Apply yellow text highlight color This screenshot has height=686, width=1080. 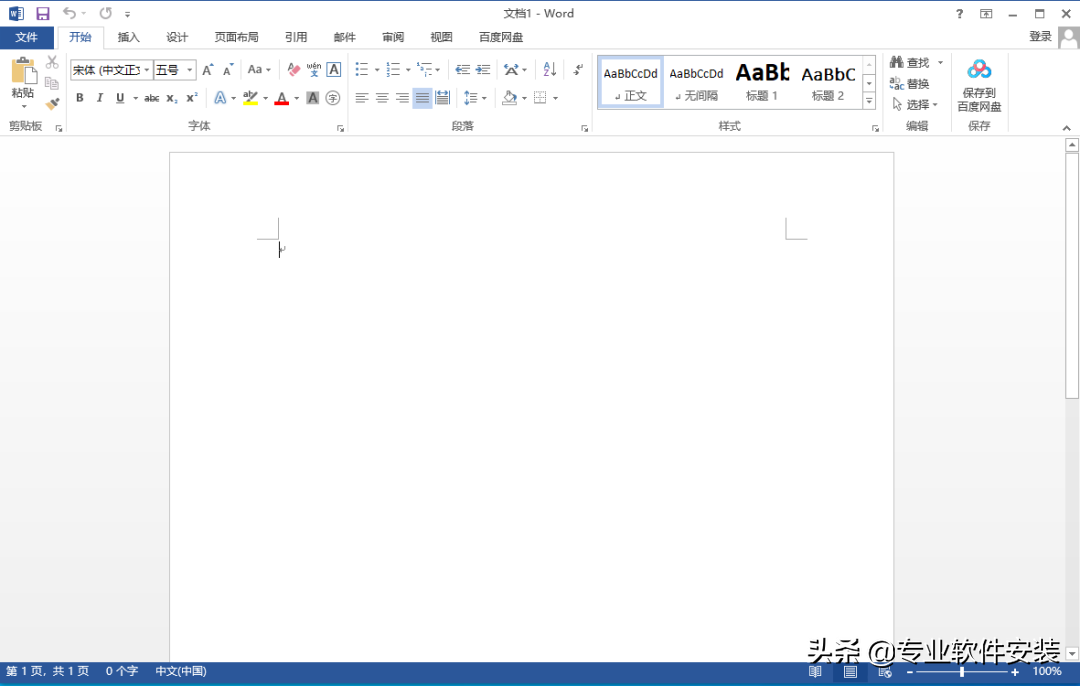(250, 98)
